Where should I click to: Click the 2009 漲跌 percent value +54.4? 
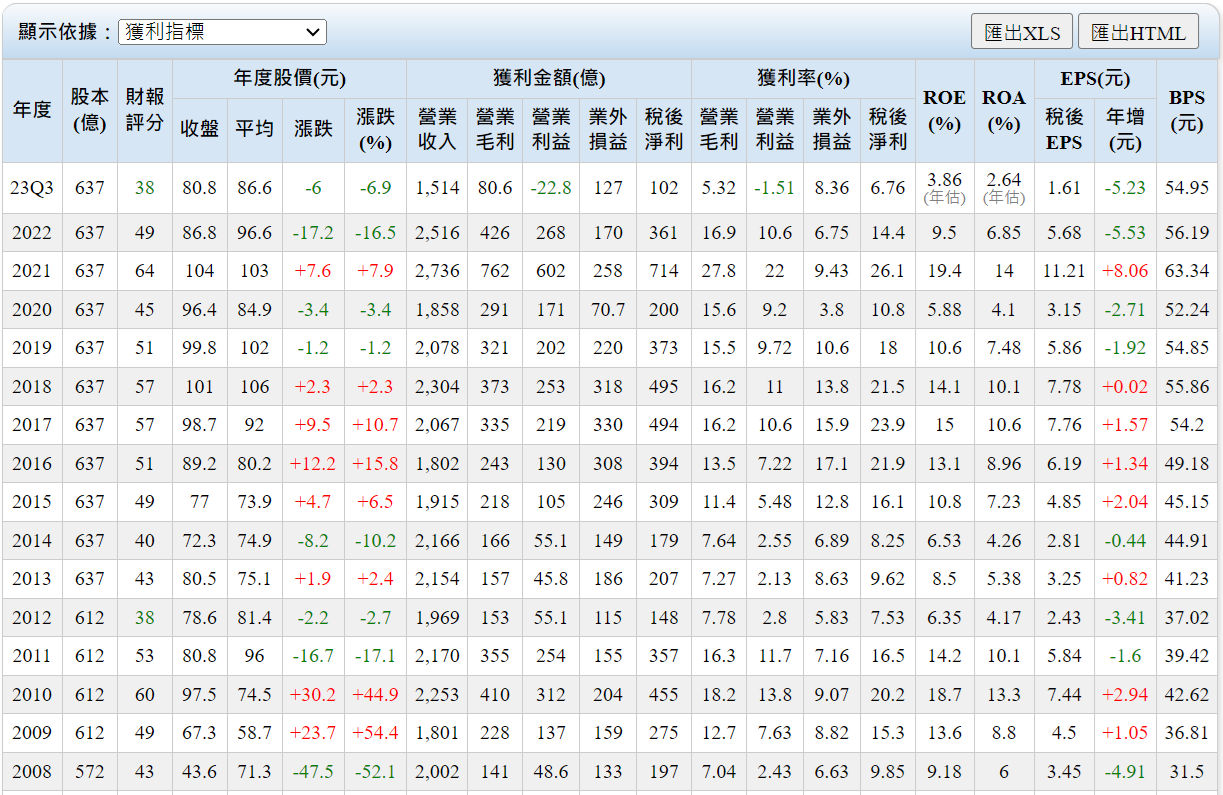point(375,733)
